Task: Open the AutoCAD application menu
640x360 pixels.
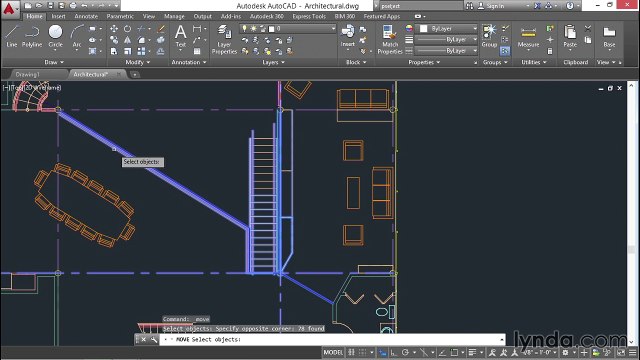Action: 10,8
